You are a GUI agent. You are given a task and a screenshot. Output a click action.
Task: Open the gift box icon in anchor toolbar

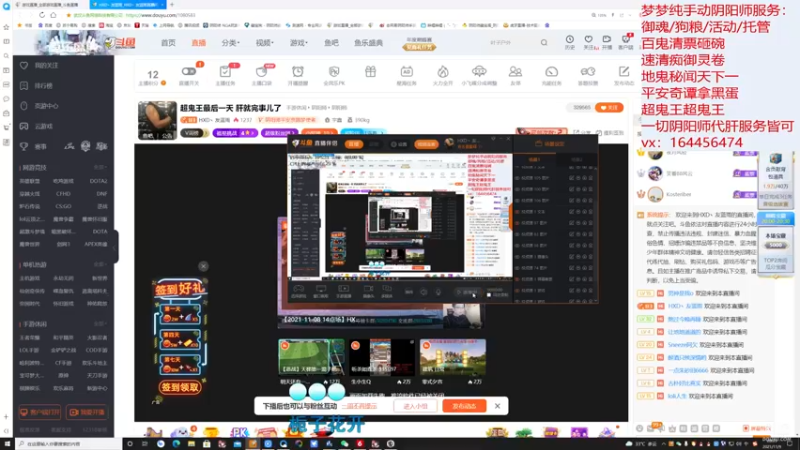click(x=370, y=72)
